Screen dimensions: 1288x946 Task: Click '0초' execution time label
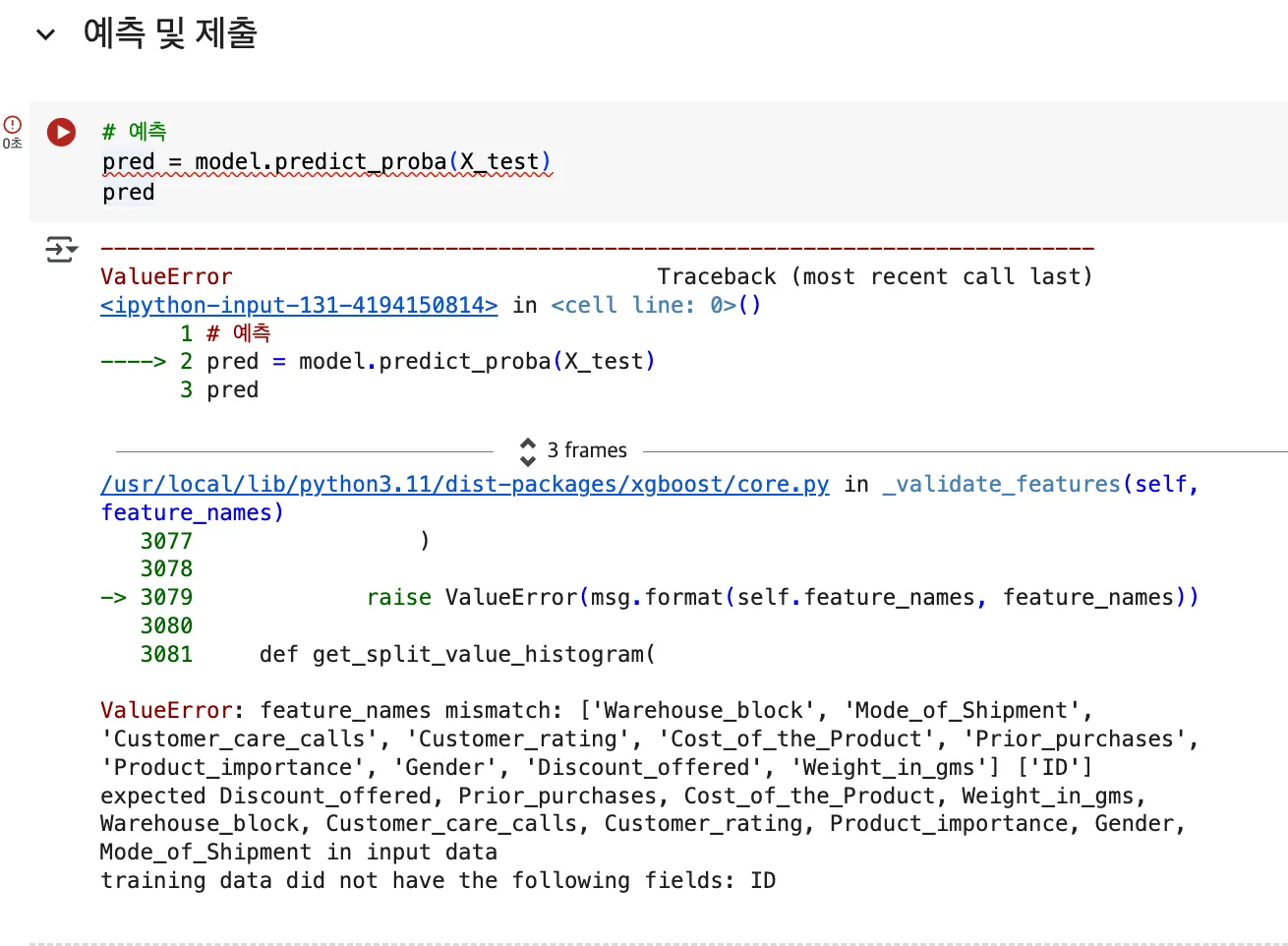pos(12,144)
